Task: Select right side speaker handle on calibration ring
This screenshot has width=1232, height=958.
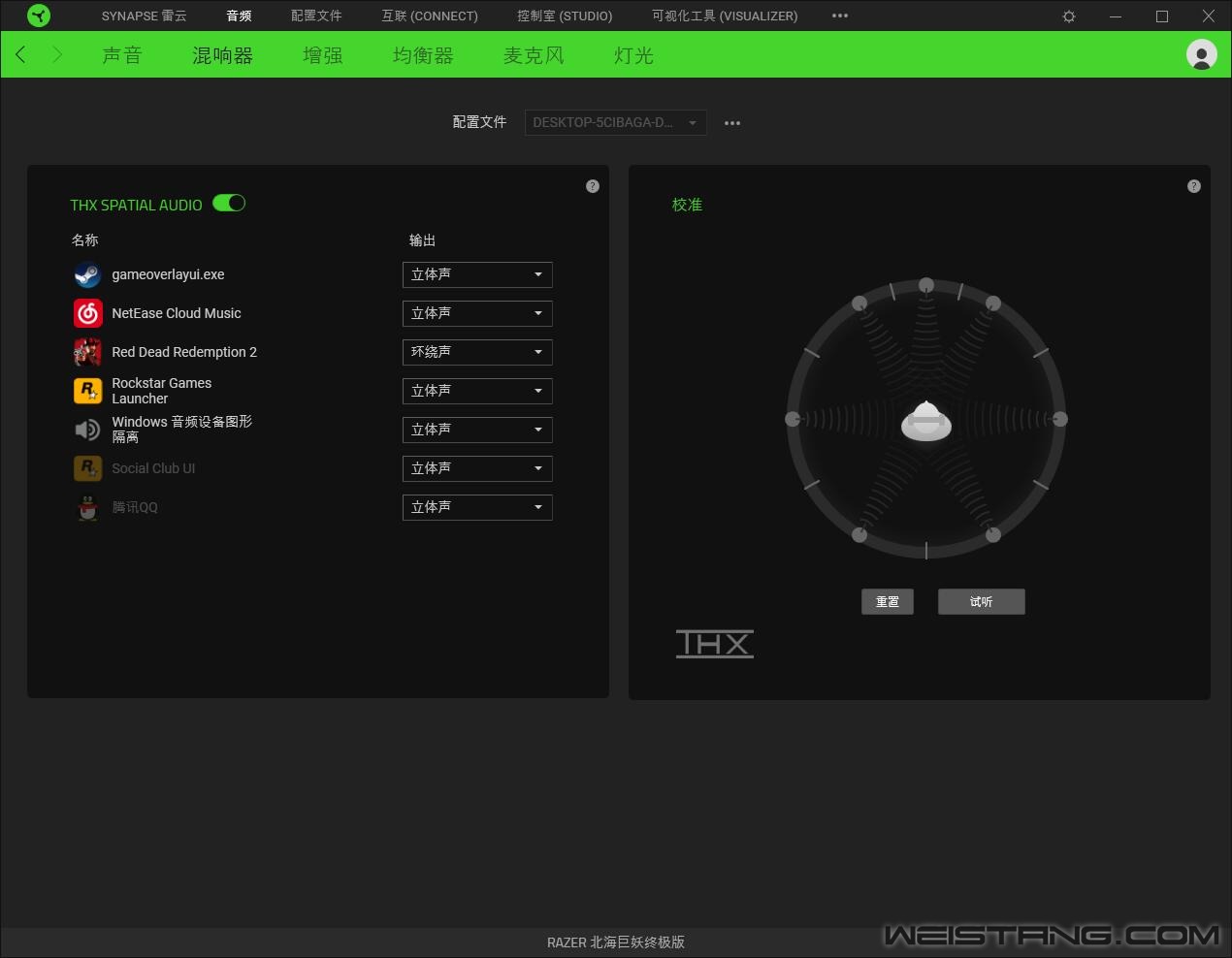Action: pyautogui.click(x=1060, y=419)
